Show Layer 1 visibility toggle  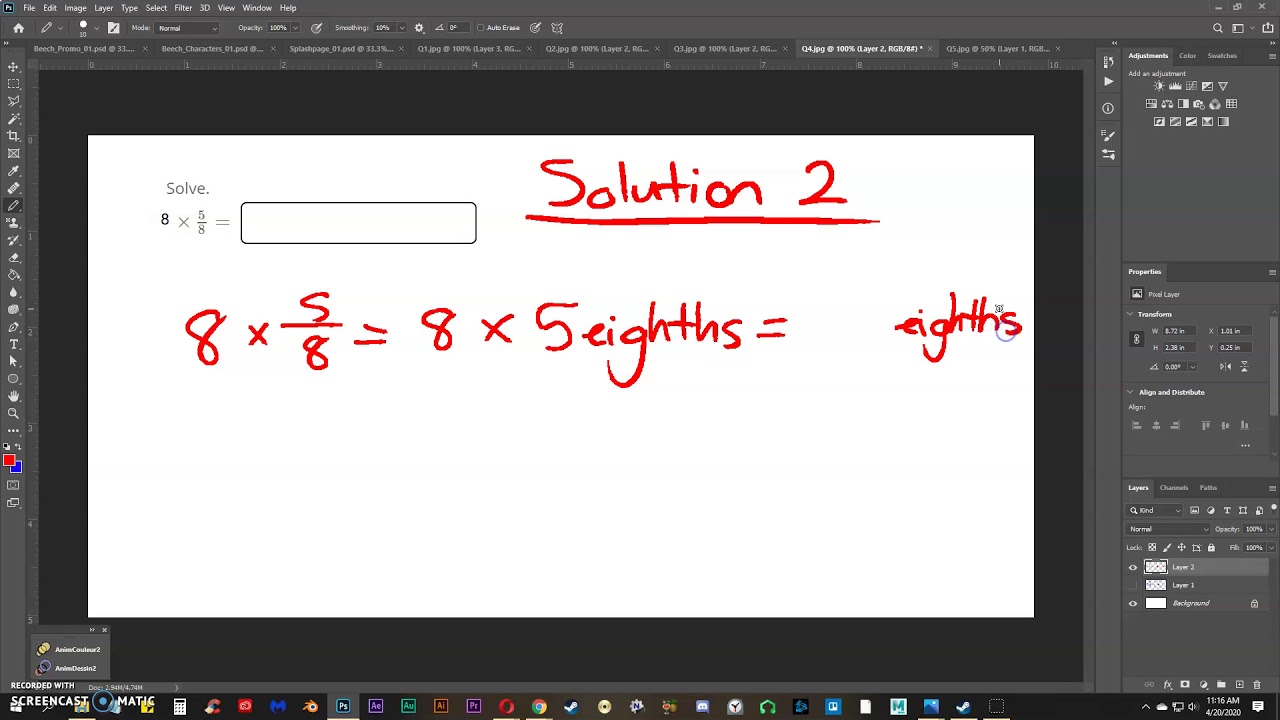click(x=1133, y=585)
